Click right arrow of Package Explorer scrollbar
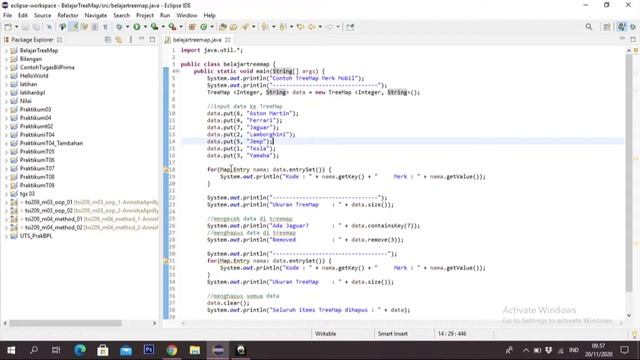 pyautogui.click(x=154, y=323)
